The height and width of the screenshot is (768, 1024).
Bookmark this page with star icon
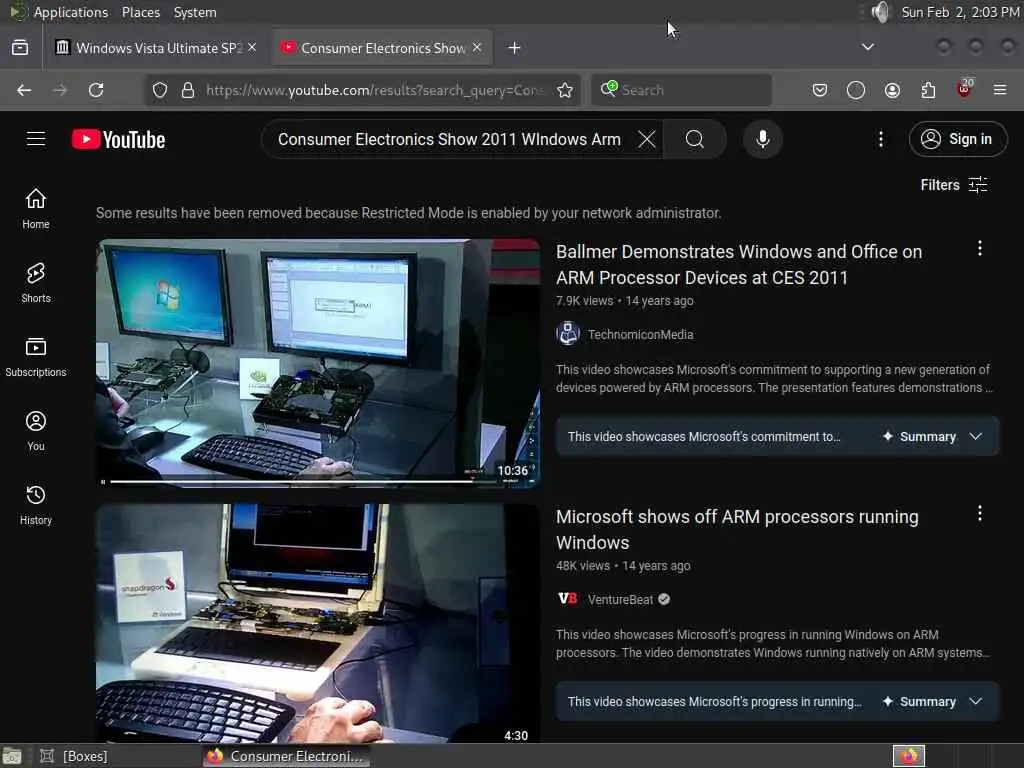(x=565, y=90)
